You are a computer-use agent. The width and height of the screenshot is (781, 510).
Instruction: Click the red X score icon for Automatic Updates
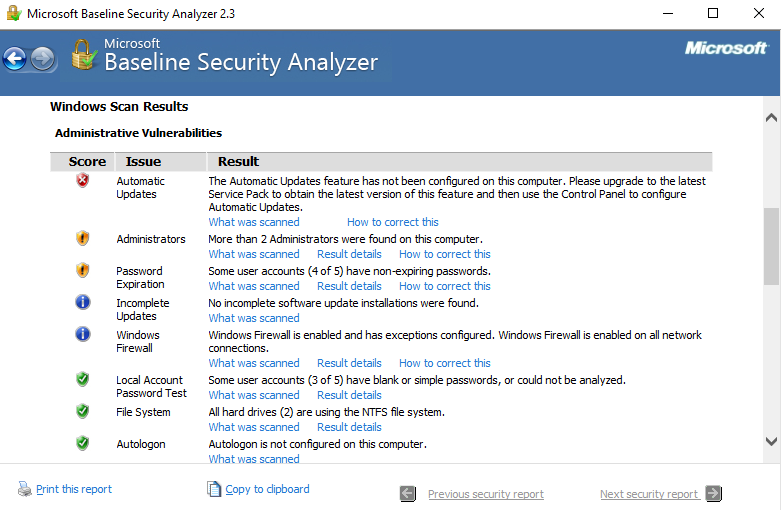83,180
